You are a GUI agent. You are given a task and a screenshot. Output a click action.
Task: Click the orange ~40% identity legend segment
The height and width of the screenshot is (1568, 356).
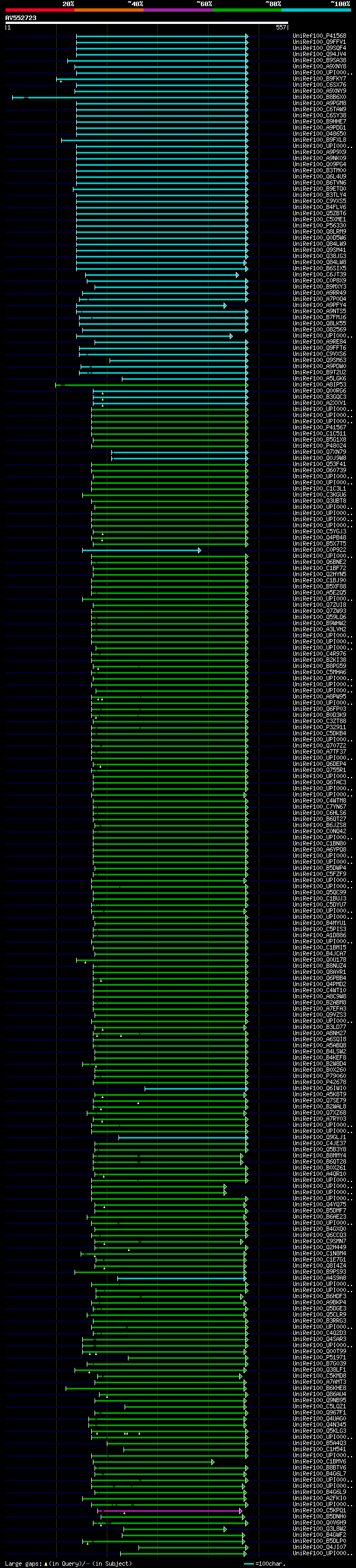click(109, 10)
